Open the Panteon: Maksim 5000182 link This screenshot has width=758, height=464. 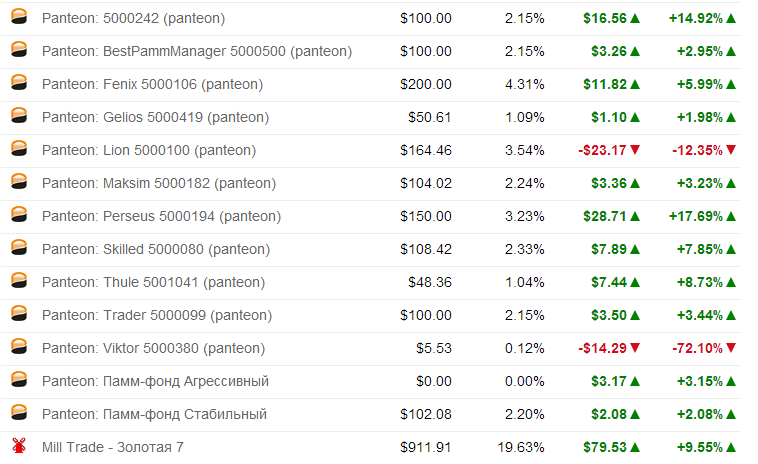[159, 183]
